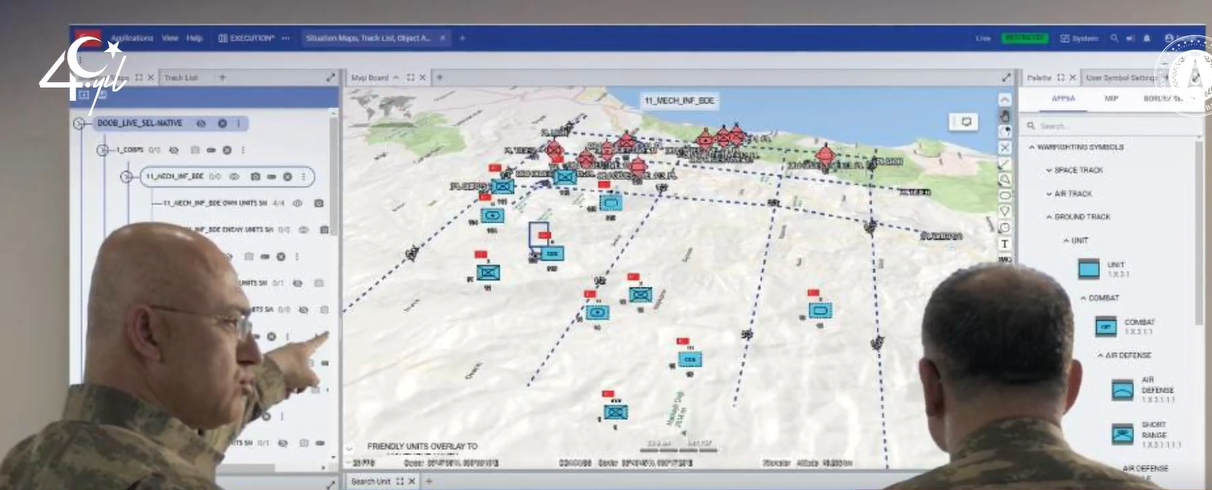The width and height of the screenshot is (1212, 490).
Task: Toggle visibility eye of 1_CORPS
Action: coord(173,150)
